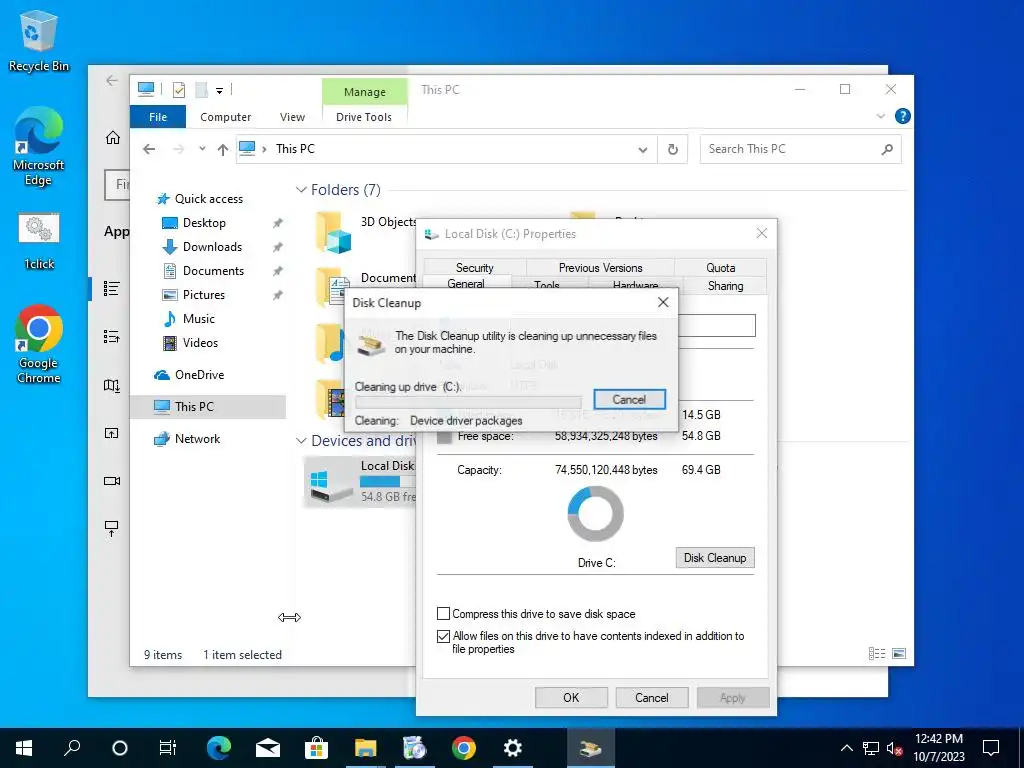Open Drive Tools ribbon tab

(x=364, y=117)
